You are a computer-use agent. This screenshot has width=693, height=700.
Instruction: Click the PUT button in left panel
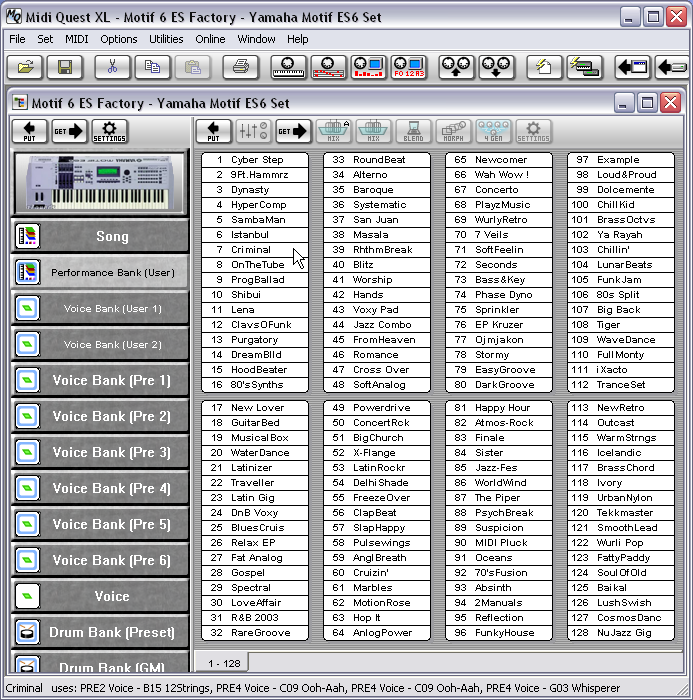29,131
